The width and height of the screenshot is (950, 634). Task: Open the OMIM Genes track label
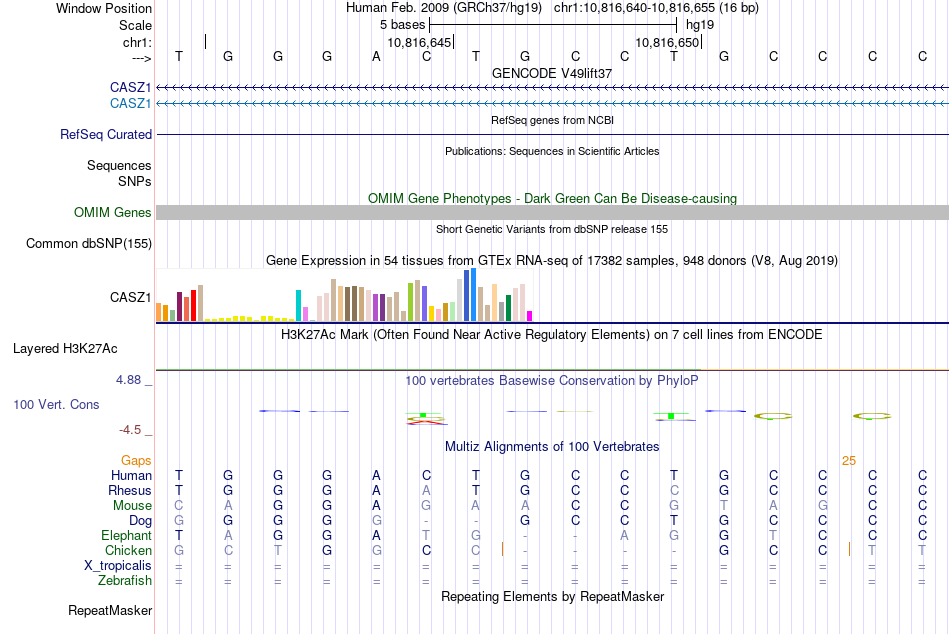pyautogui.click(x=112, y=213)
